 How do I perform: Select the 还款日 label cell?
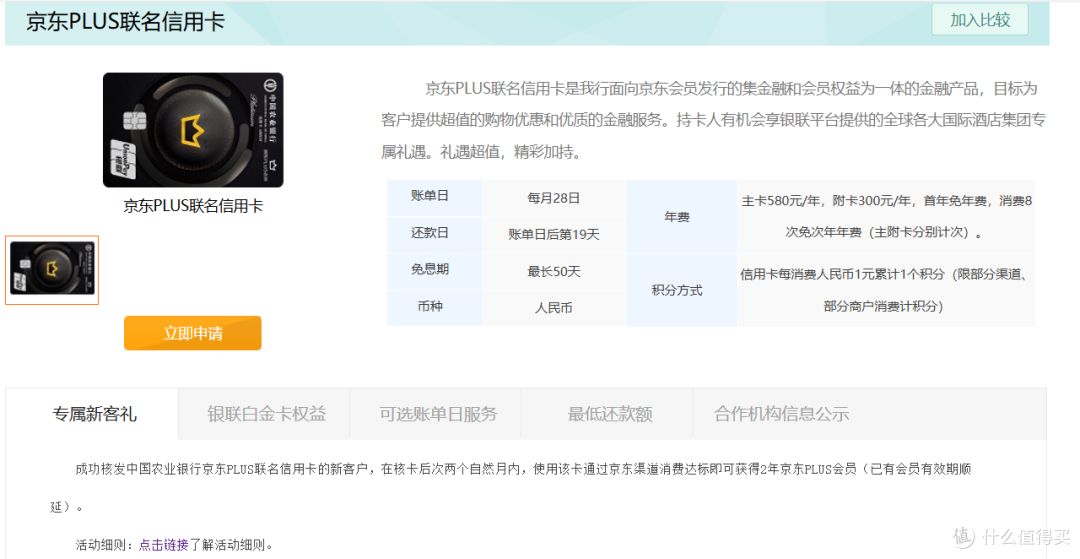coord(435,234)
